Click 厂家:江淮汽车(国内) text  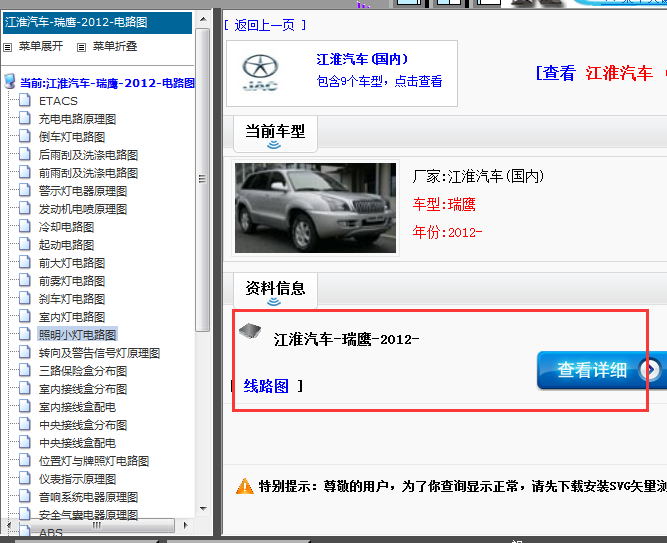pos(479,176)
